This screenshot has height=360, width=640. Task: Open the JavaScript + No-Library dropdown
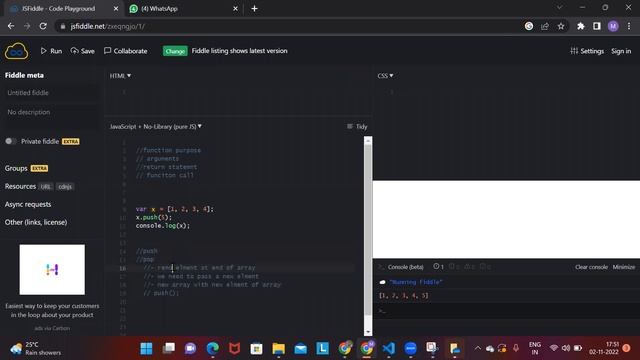[x=156, y=127]
